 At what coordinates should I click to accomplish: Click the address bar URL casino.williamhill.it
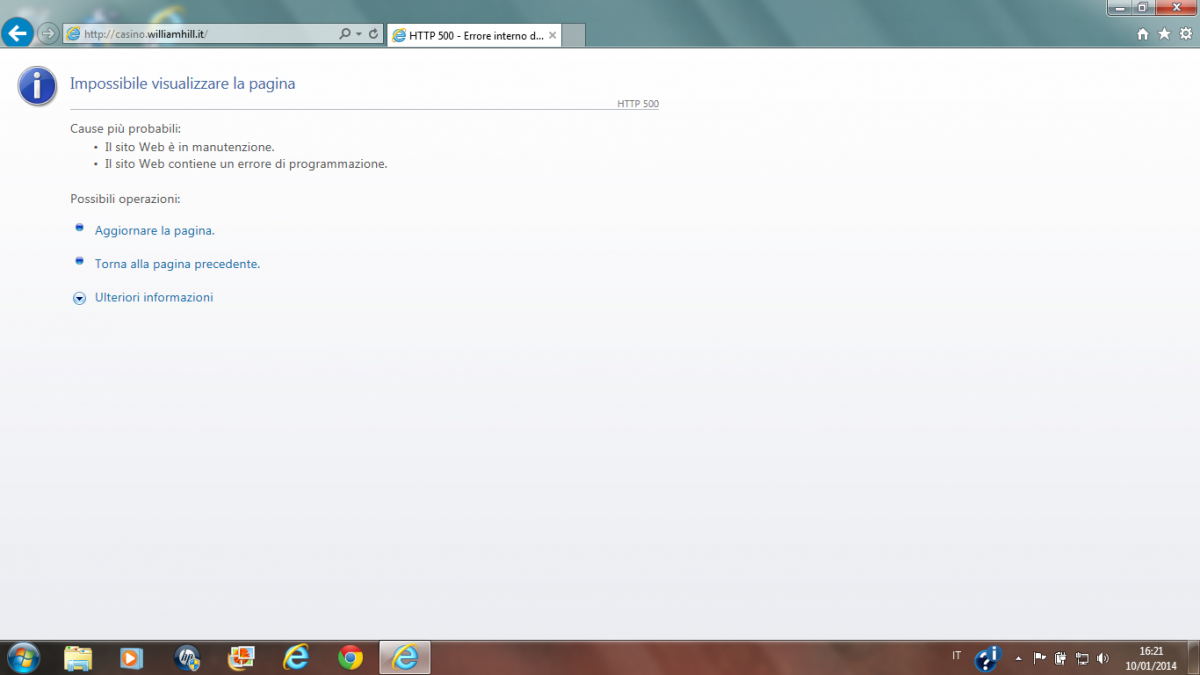point(146,34)
